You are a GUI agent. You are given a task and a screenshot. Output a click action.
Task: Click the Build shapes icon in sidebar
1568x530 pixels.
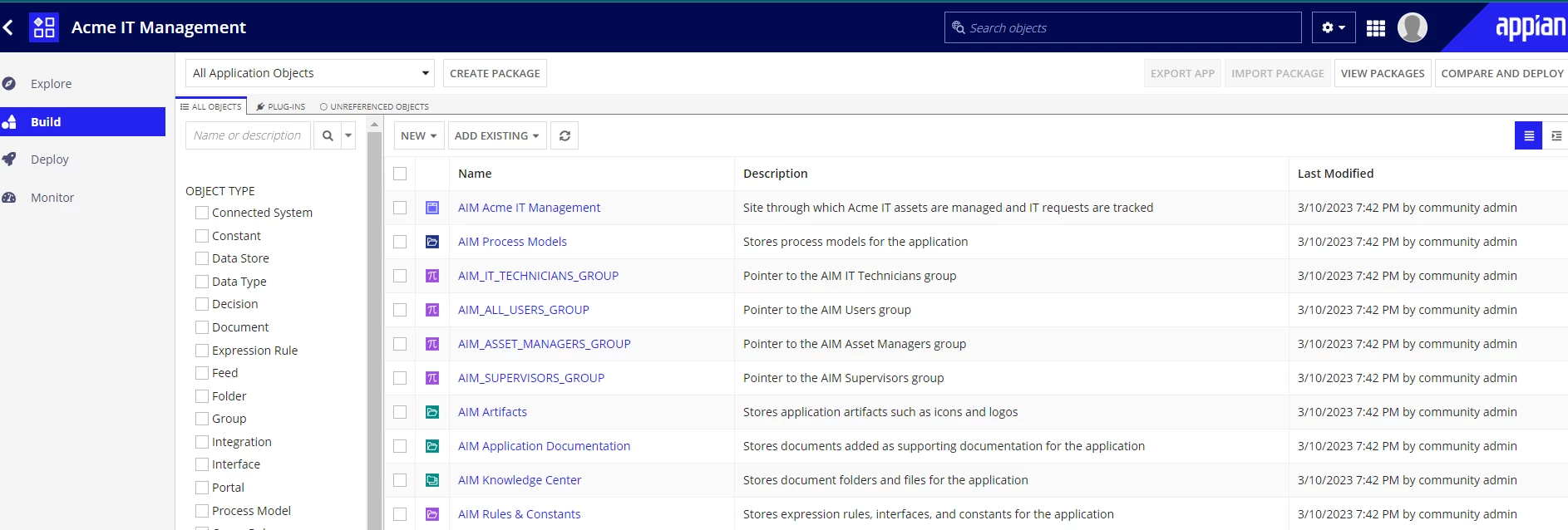[x=9, y=122]
